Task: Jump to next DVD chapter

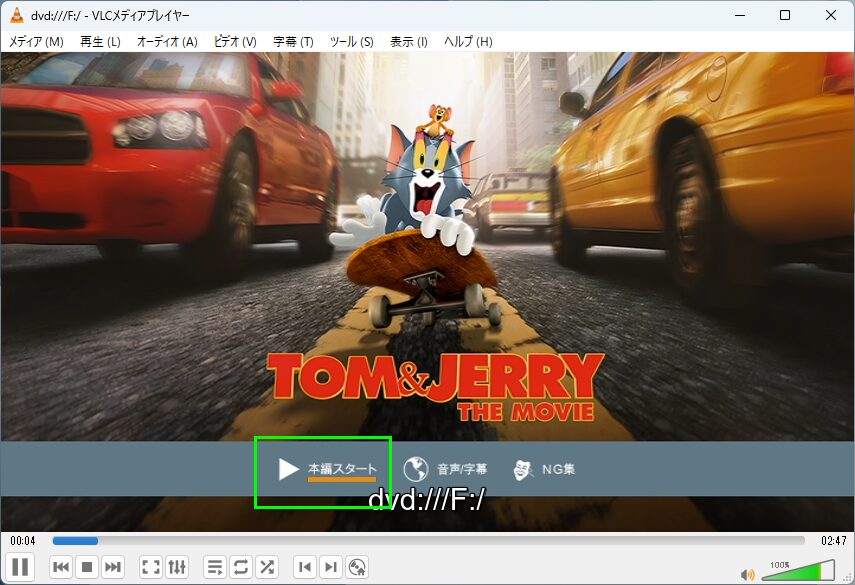Action: click(330, 567)
